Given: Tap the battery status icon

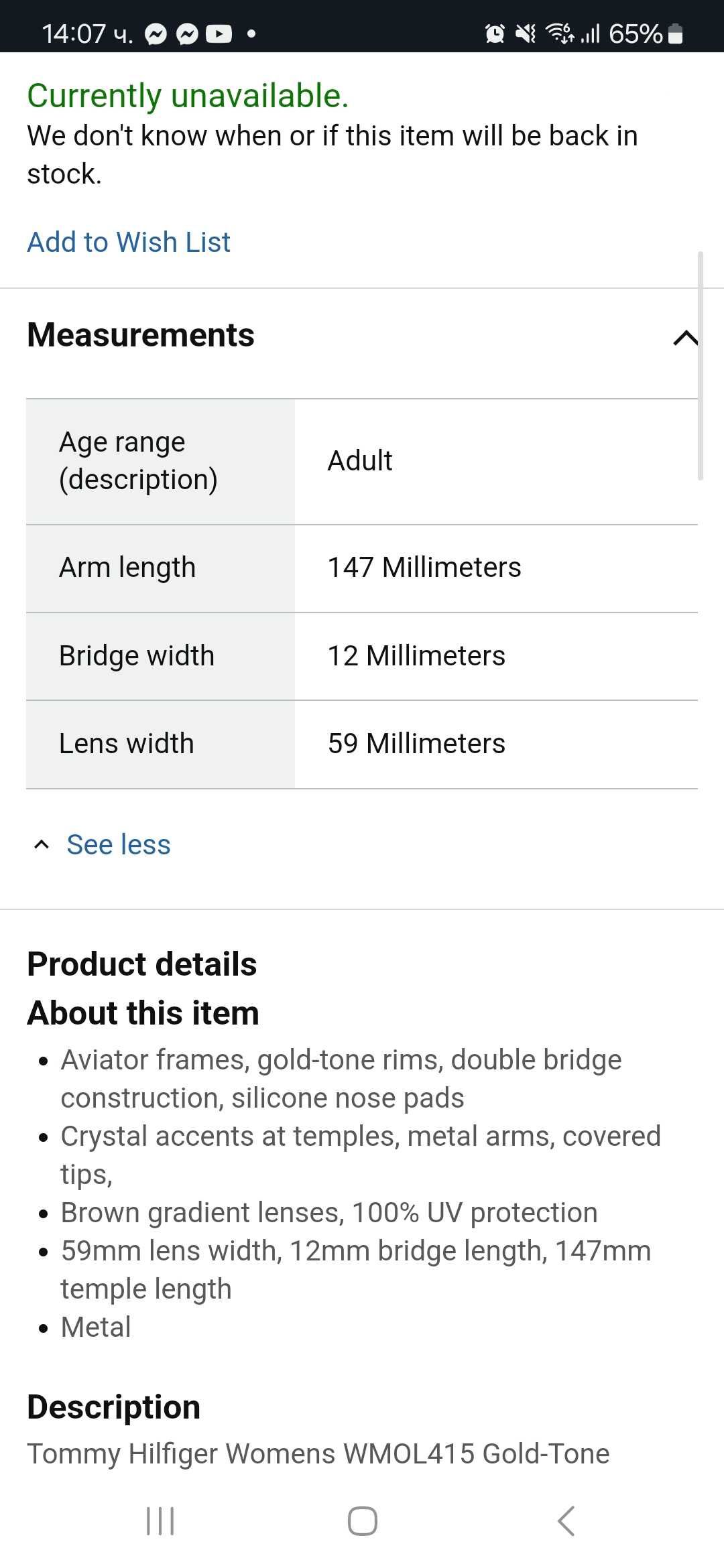Looking at the screenshot, I should (676, 34).
